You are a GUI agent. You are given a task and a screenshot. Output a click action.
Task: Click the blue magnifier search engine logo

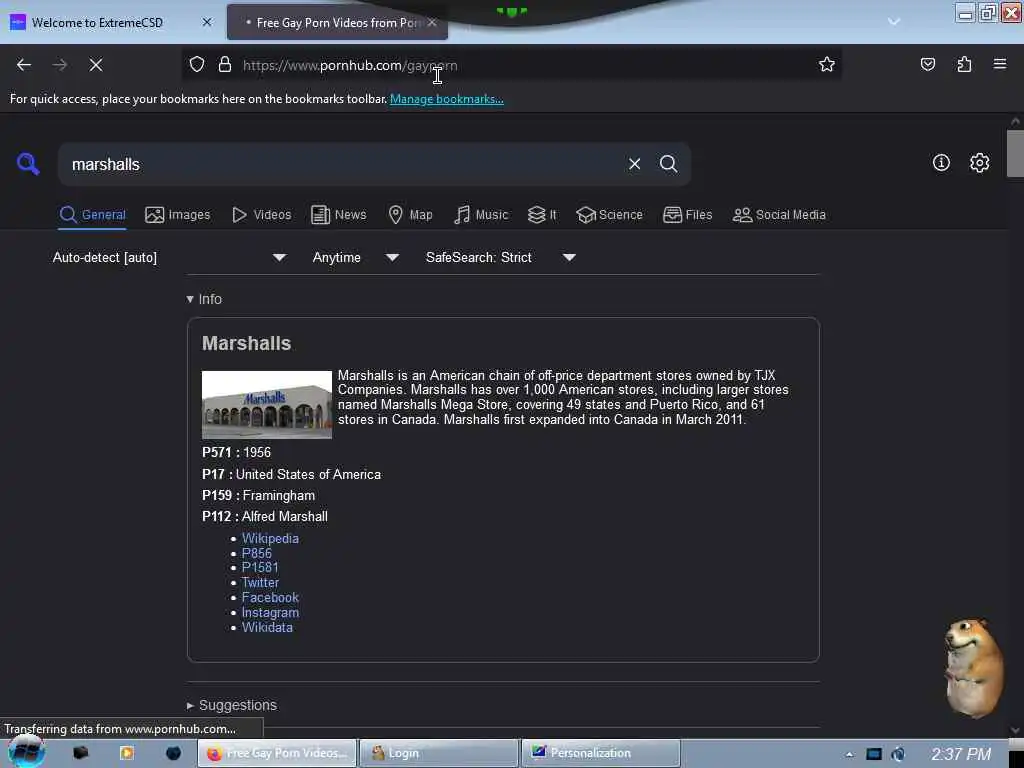[x=28, y=164]
